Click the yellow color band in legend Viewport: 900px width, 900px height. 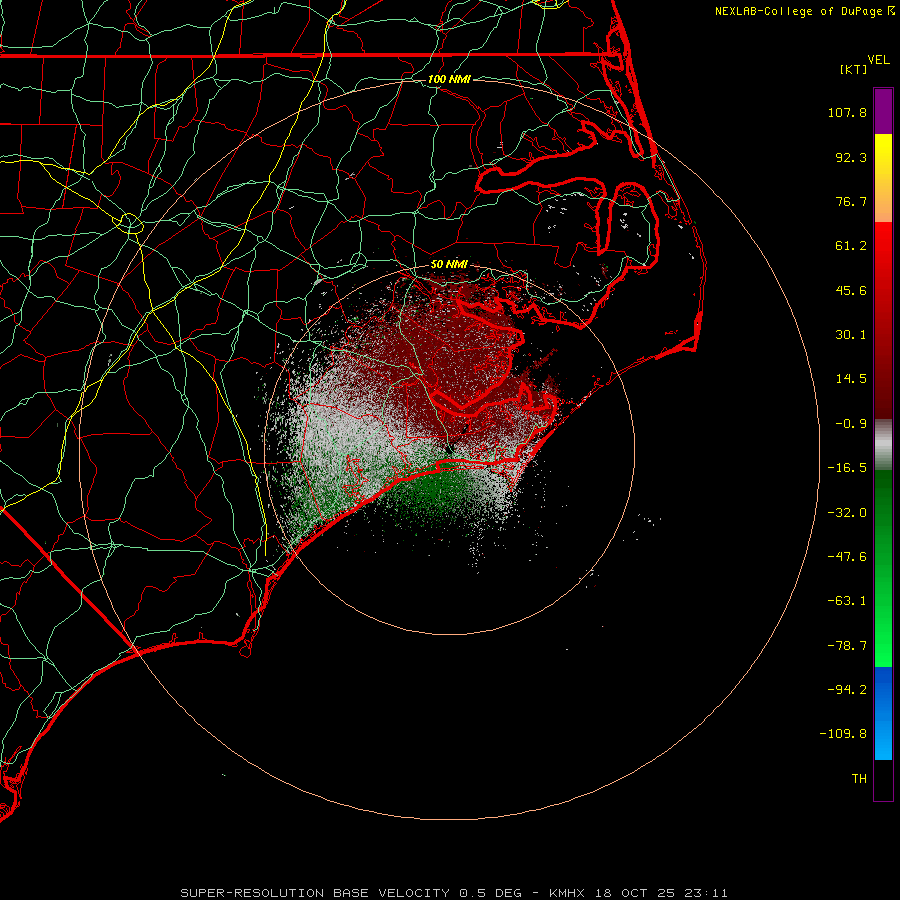(883, 178)
